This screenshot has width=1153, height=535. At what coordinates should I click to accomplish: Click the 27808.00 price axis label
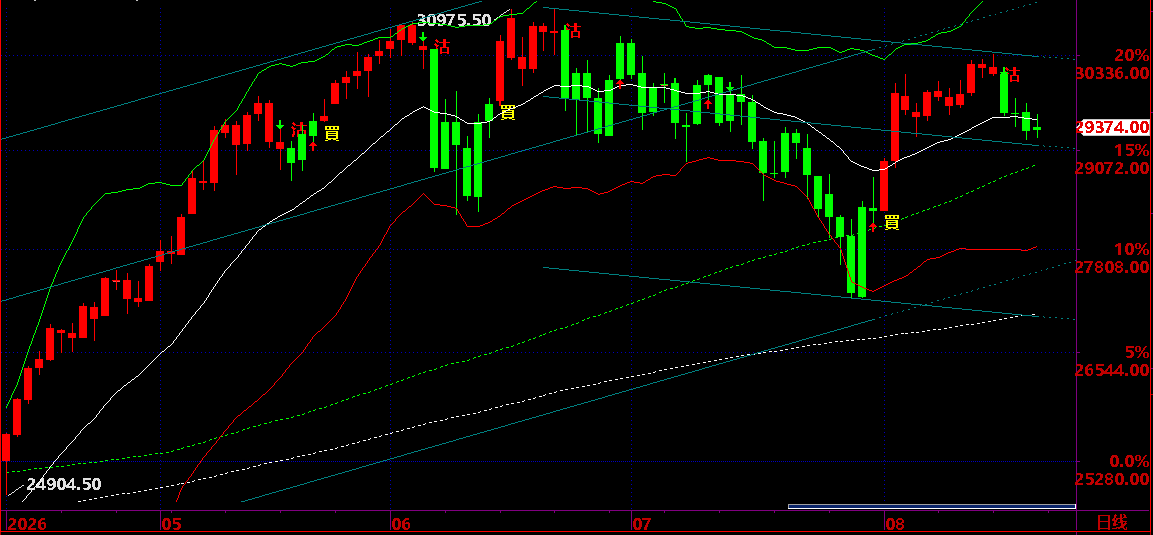tap(1112, 268)
